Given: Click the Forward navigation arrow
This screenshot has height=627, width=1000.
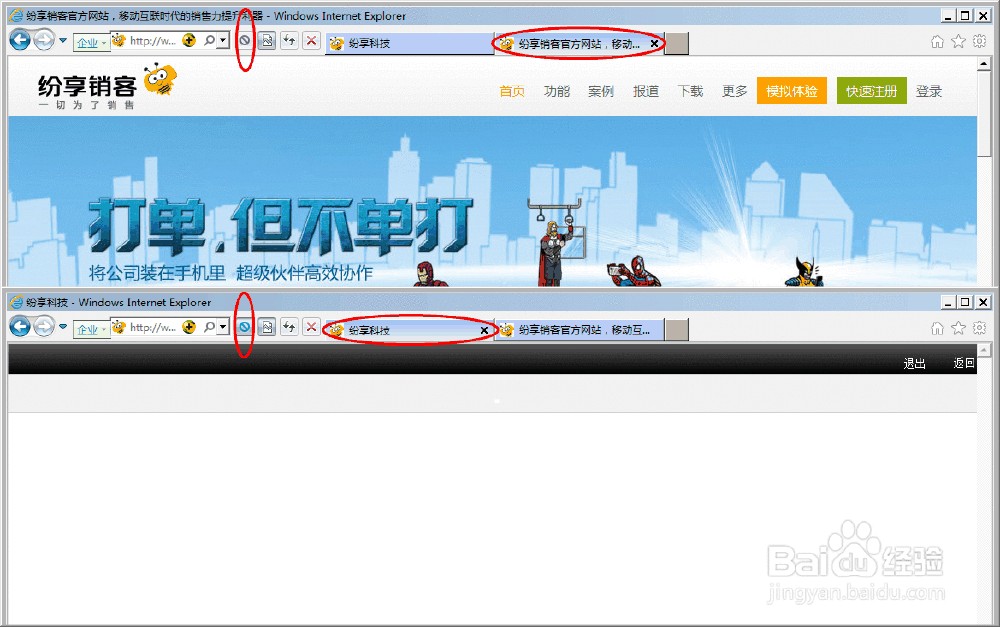Looking at the screenshot, I should 43,40.
